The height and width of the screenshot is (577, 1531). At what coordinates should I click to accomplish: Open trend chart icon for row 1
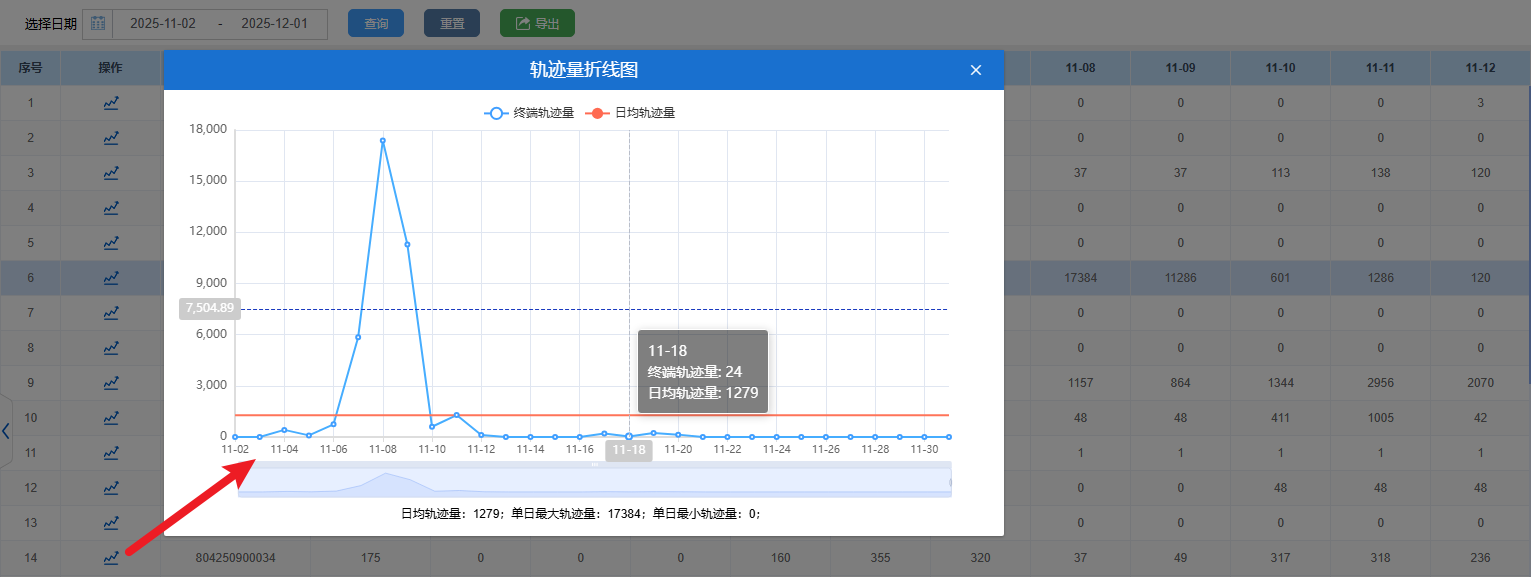[x=111, y=103]
